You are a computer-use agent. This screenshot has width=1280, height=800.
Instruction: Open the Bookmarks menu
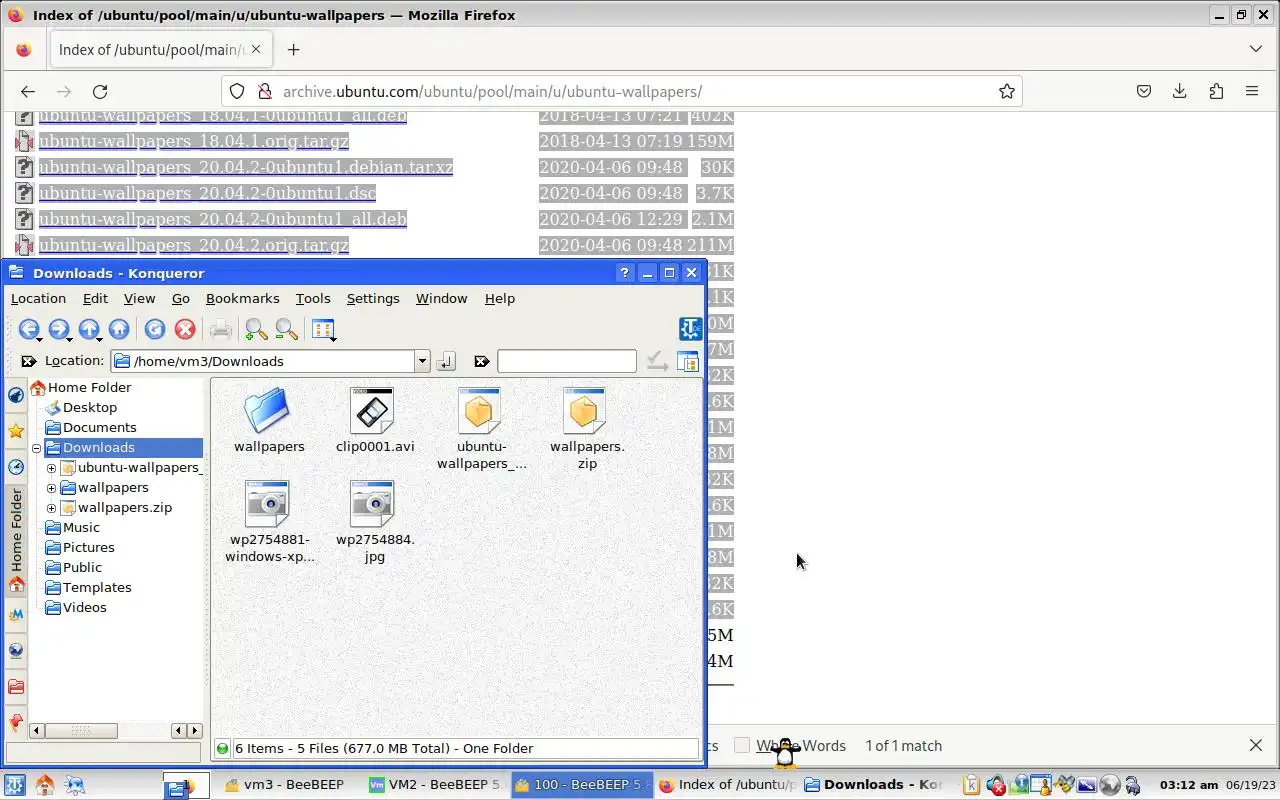(x=242, y=298)
